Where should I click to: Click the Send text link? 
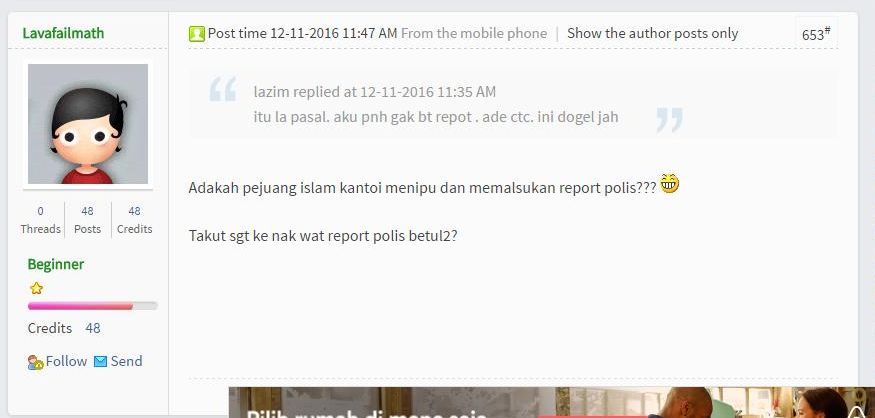click(126, 361)
